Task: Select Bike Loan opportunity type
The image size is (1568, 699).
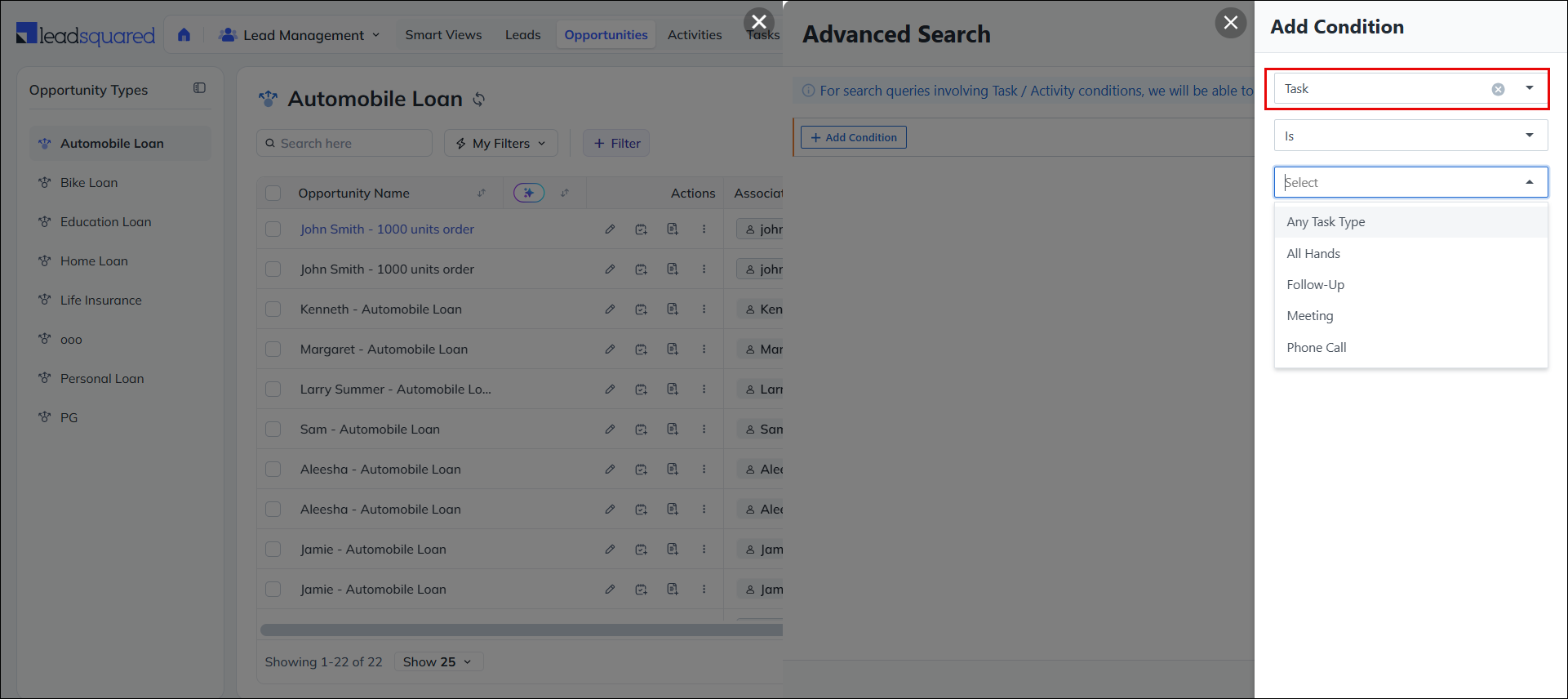Action: (x=120, y=183)
